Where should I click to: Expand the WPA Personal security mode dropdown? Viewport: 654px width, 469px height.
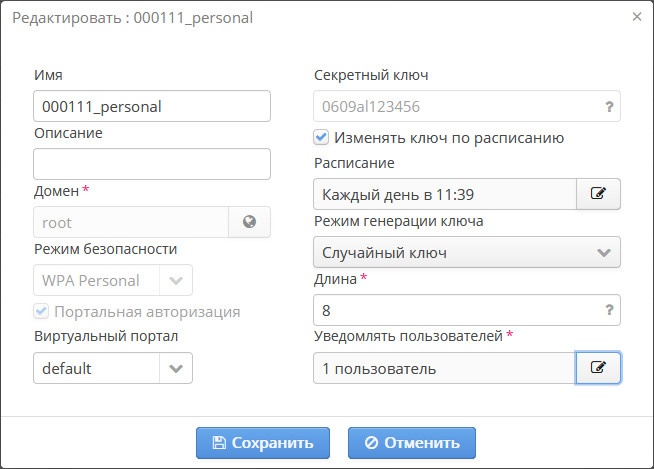click(x=175, y=281)
